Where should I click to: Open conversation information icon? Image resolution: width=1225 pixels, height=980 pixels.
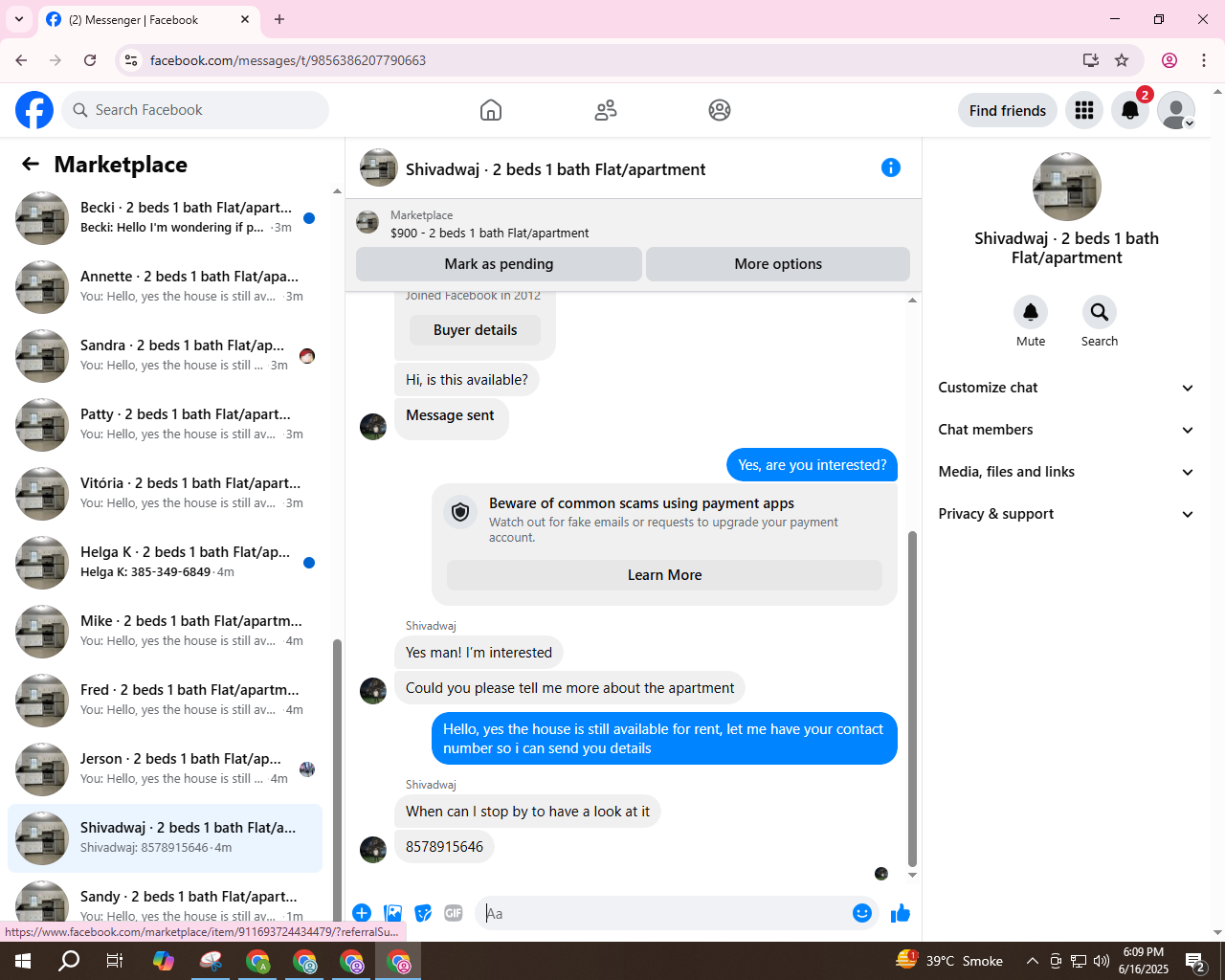891,167
